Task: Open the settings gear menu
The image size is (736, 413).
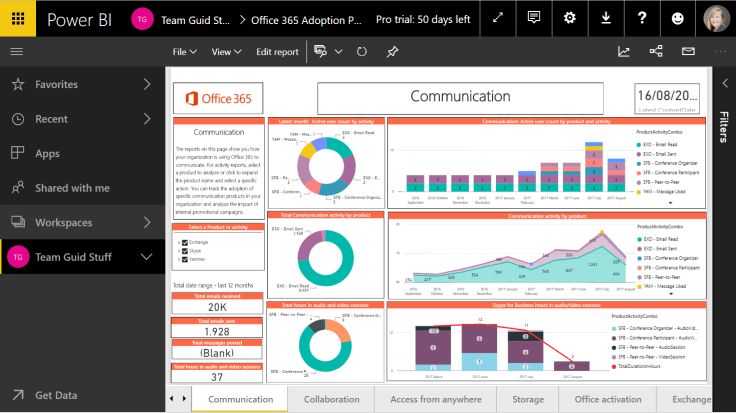Action: [570, 18]
